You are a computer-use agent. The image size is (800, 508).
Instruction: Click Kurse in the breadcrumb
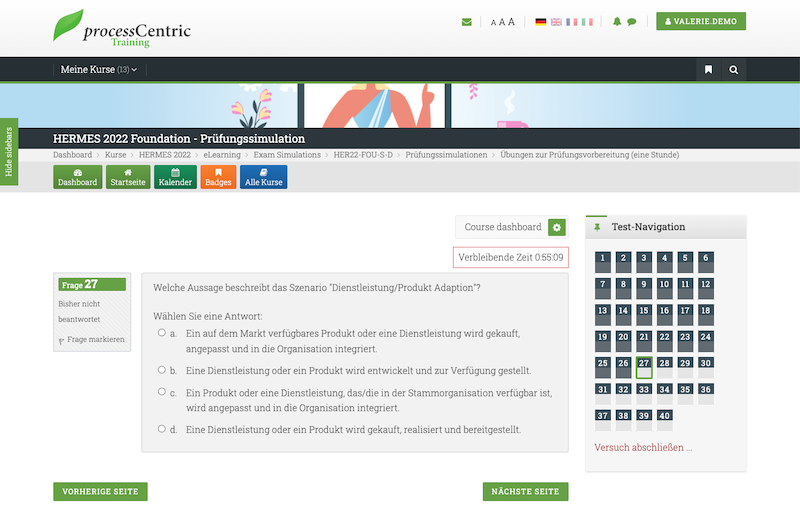point(115,155)
